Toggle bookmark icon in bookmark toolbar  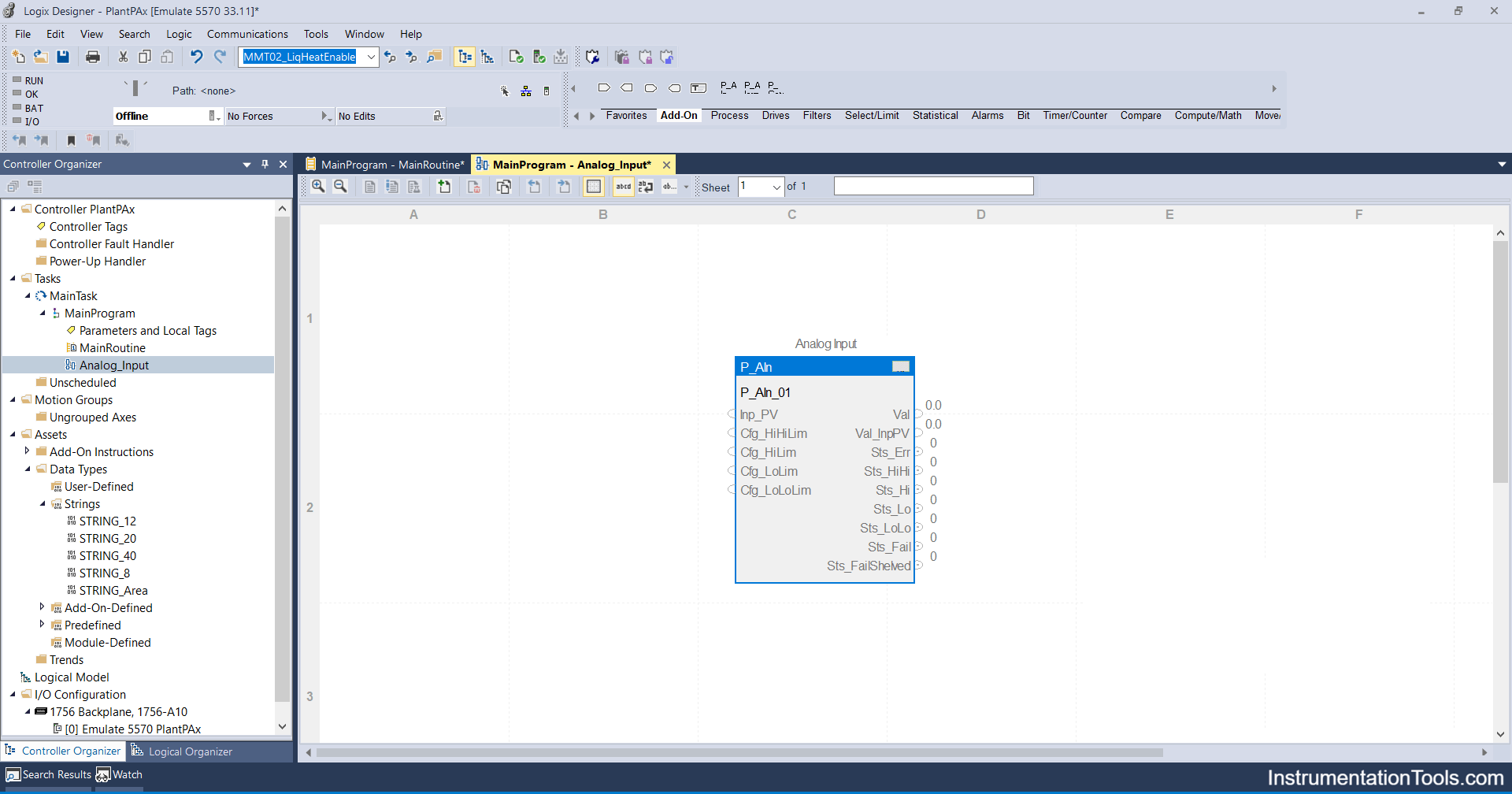click(x=71, y=140)
